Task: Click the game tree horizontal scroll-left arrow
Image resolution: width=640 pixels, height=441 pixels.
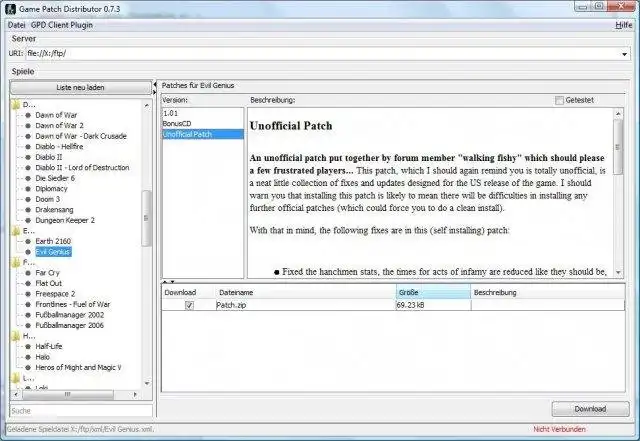Action: click(x=16, y=394)
